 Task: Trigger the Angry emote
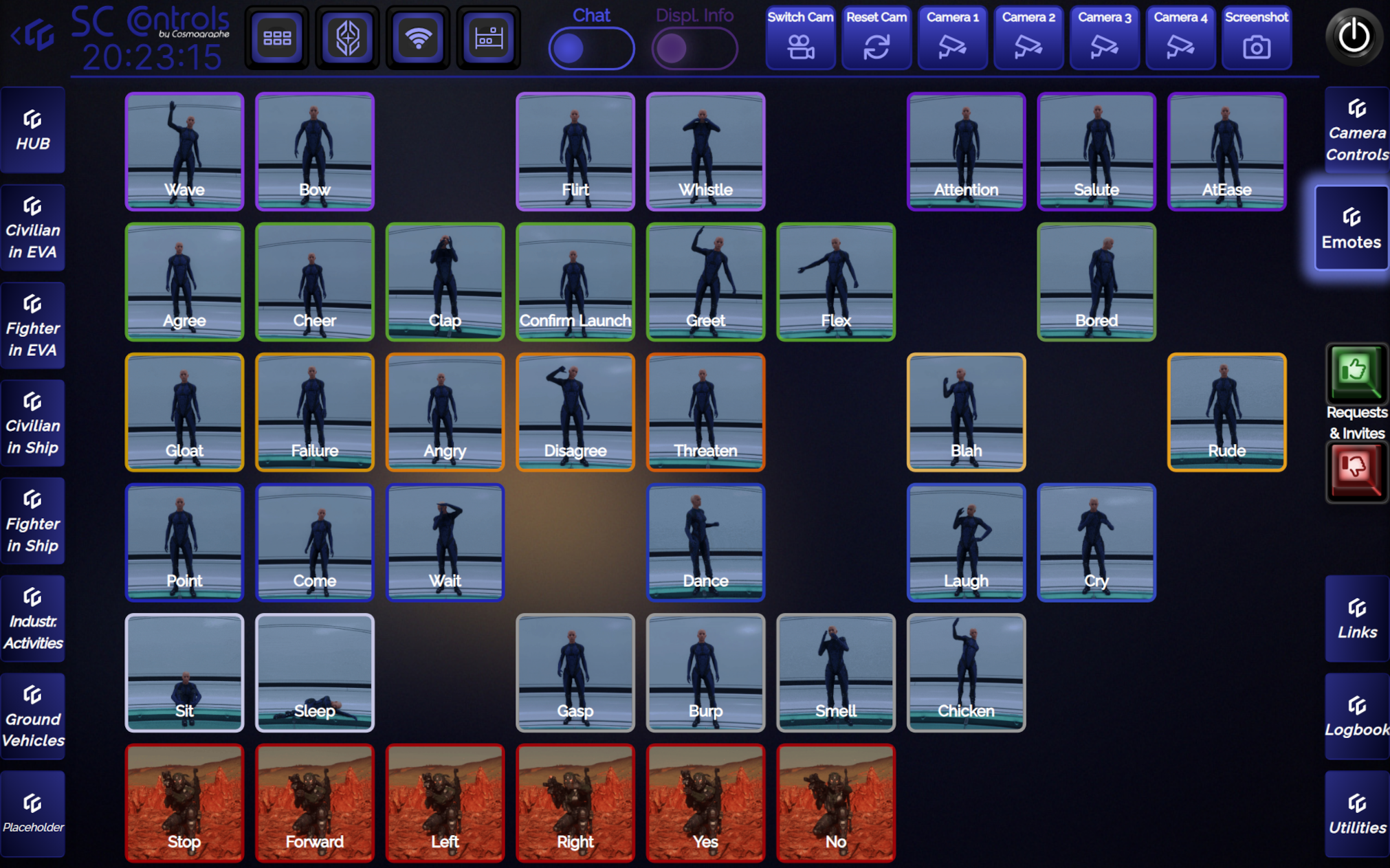(x=445, y=412)
